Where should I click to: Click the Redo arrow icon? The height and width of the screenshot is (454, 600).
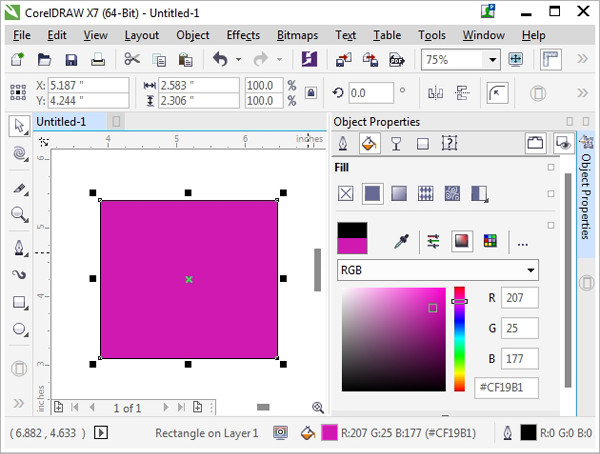pyautogui.click(x=261, y=59)
